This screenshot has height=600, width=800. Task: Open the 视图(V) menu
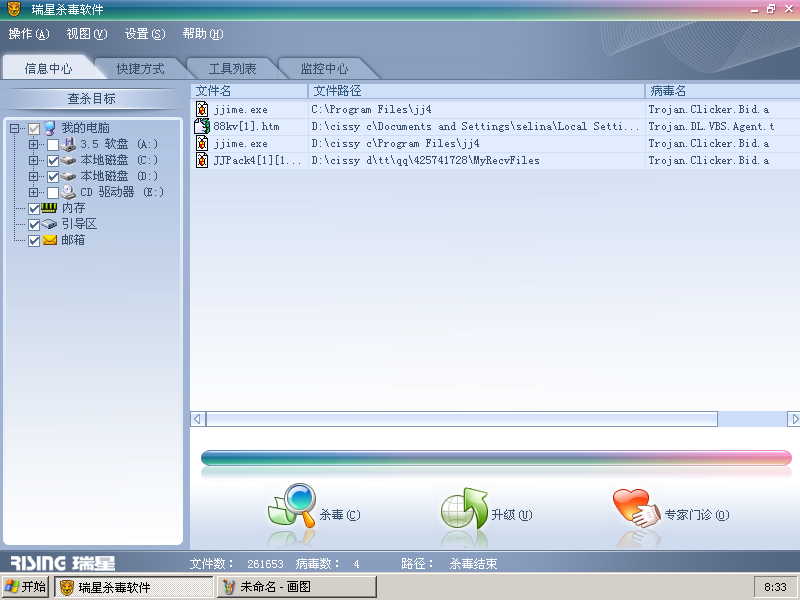coord(87,34)
